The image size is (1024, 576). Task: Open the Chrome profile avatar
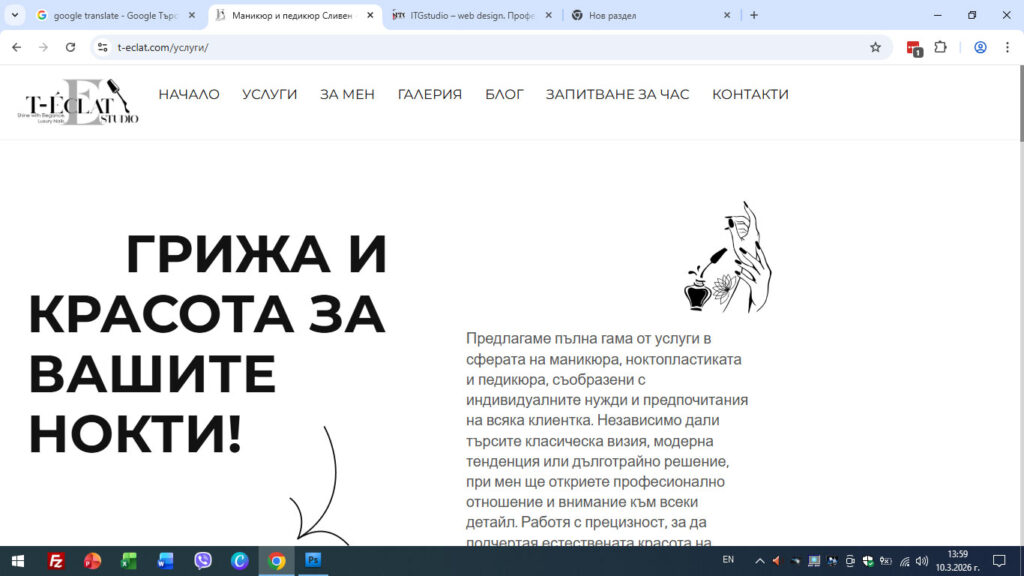click(980, 47)
